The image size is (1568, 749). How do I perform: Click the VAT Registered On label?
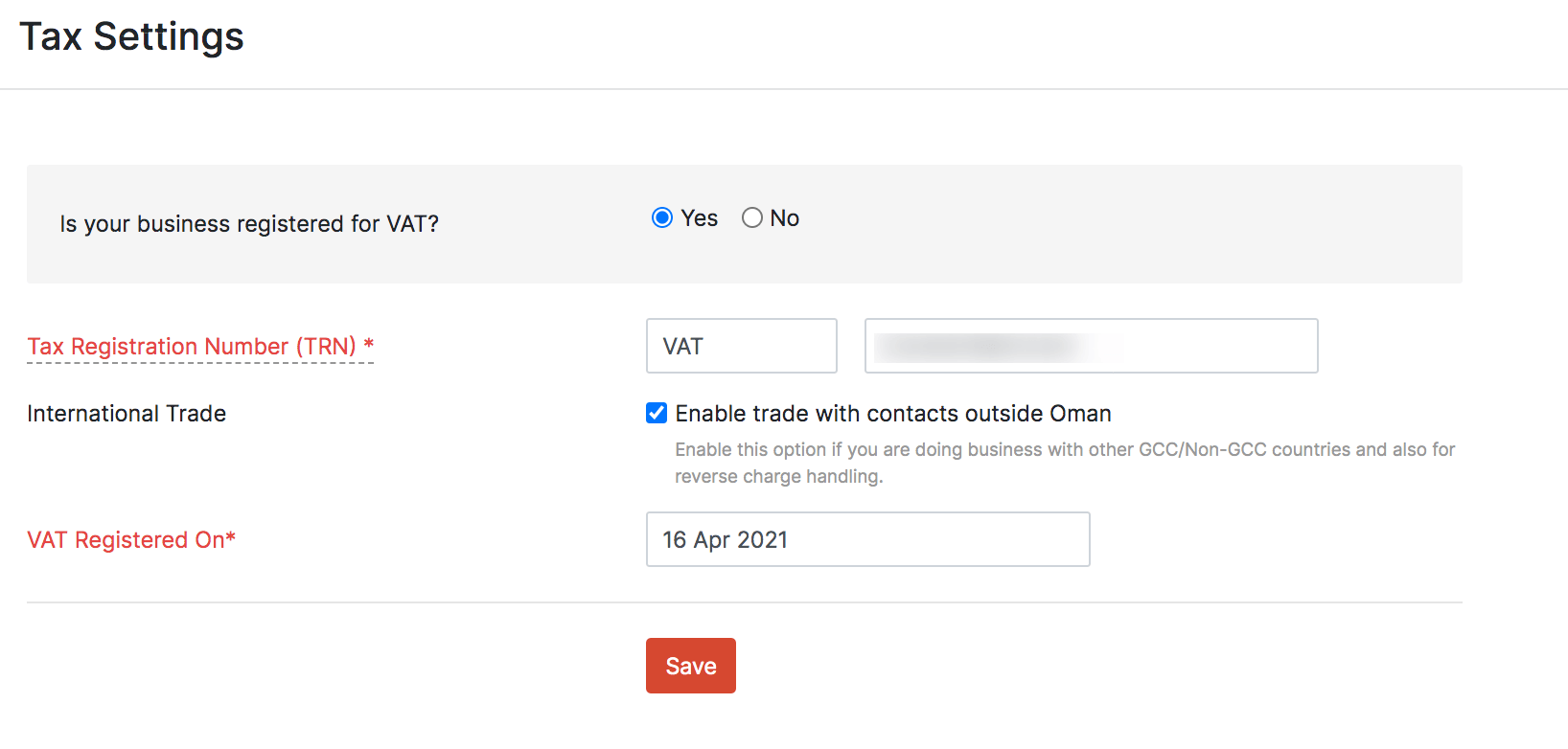click(126, 540)
